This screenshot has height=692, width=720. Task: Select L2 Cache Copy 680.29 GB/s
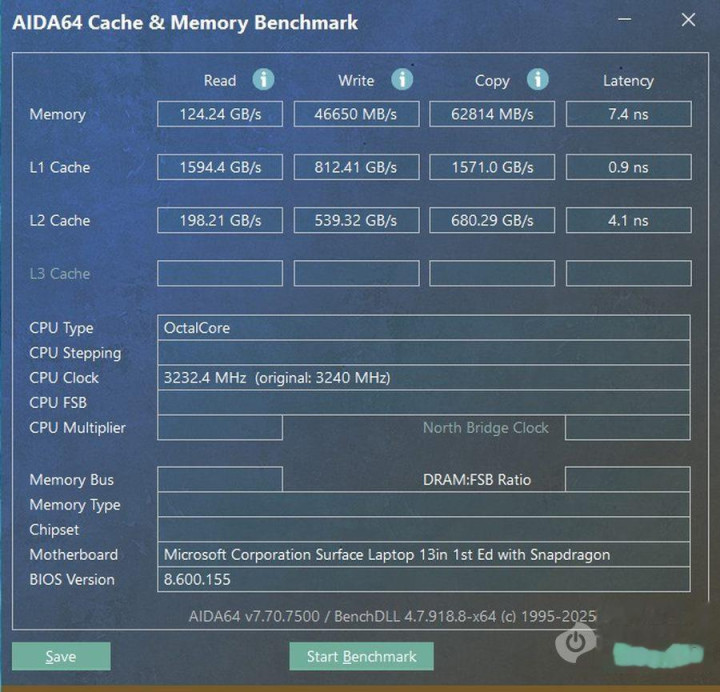492,220
